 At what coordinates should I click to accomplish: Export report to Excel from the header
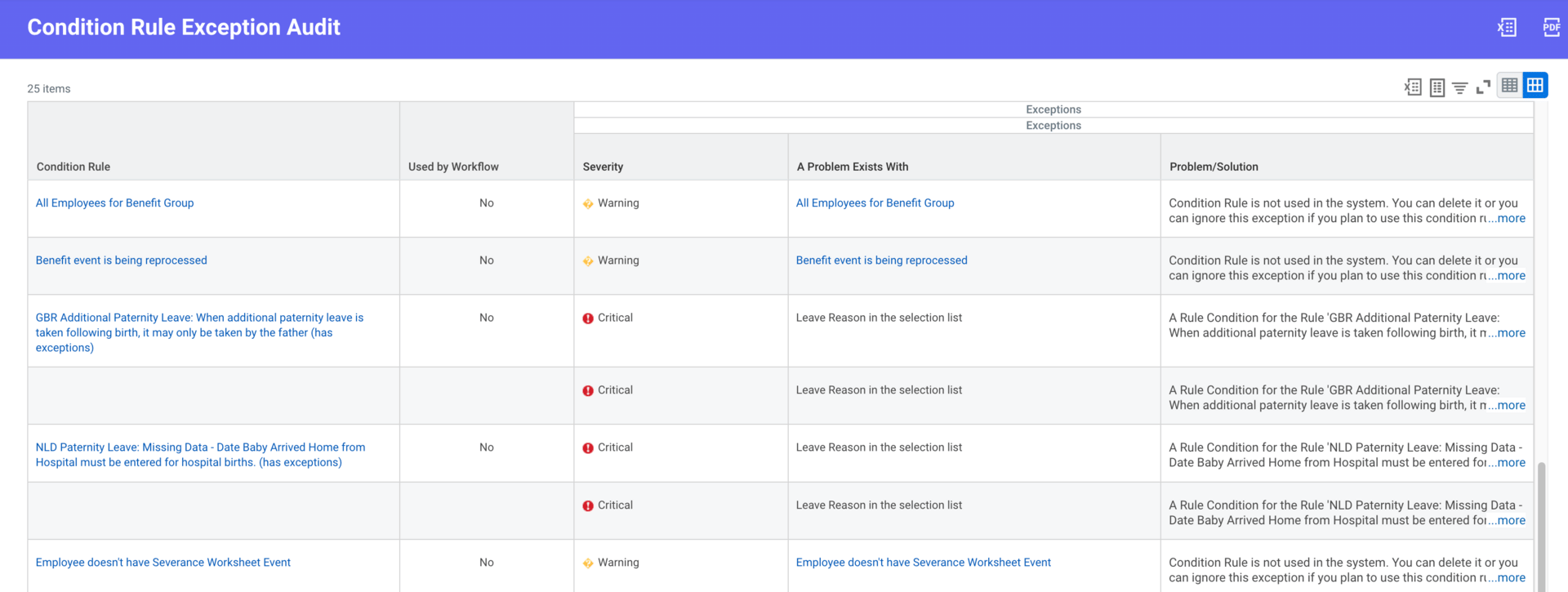(1507, 28)
